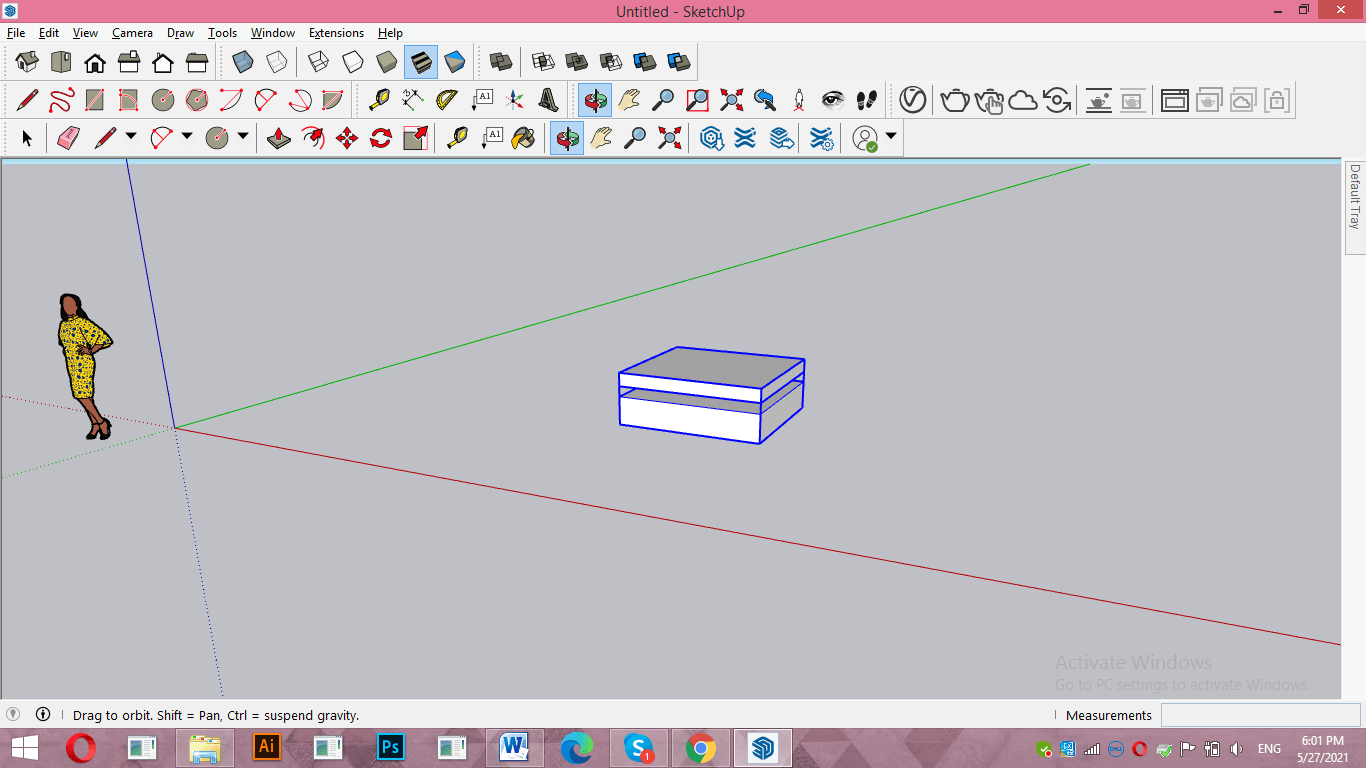1366x768 pixels.
Task: Switch to the Top standard view
Action: 61,62
